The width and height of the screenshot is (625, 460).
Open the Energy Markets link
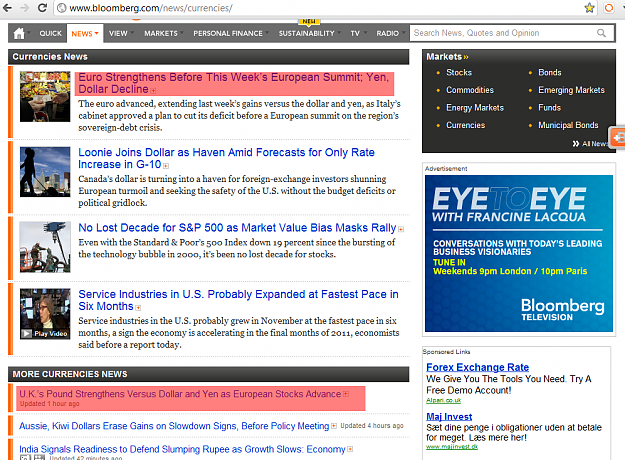click(x=475, y=108)
